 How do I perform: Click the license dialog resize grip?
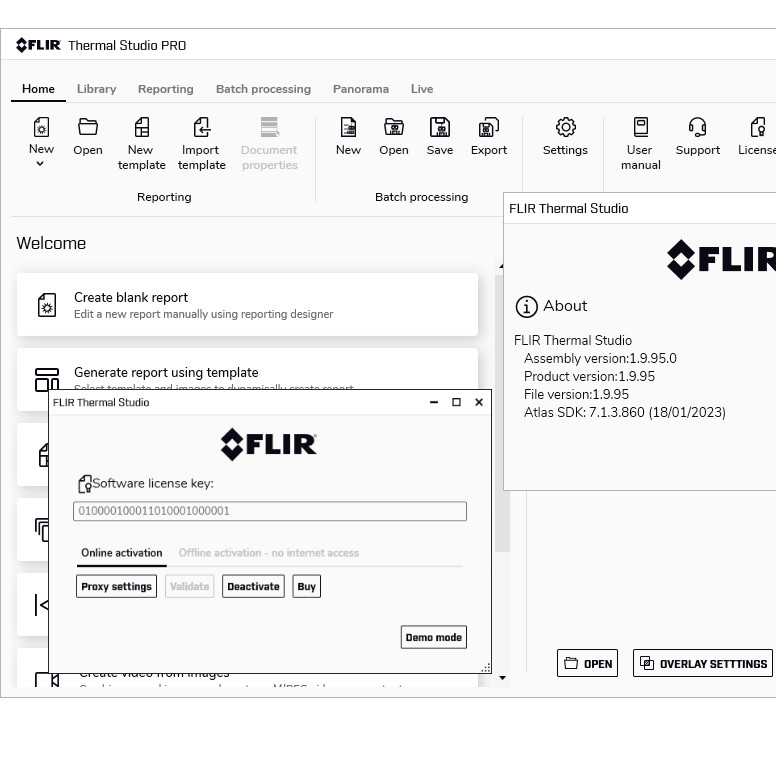coord(486,668)
